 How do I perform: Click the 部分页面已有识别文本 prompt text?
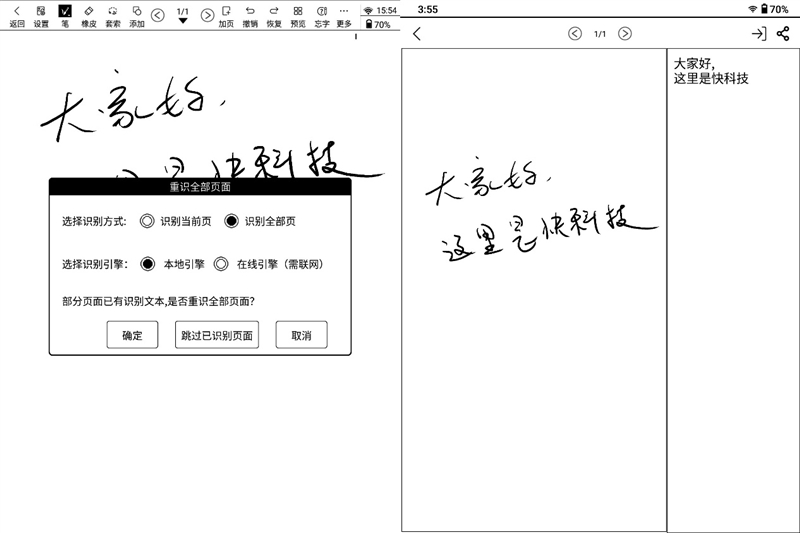click(x=158, y=301)
